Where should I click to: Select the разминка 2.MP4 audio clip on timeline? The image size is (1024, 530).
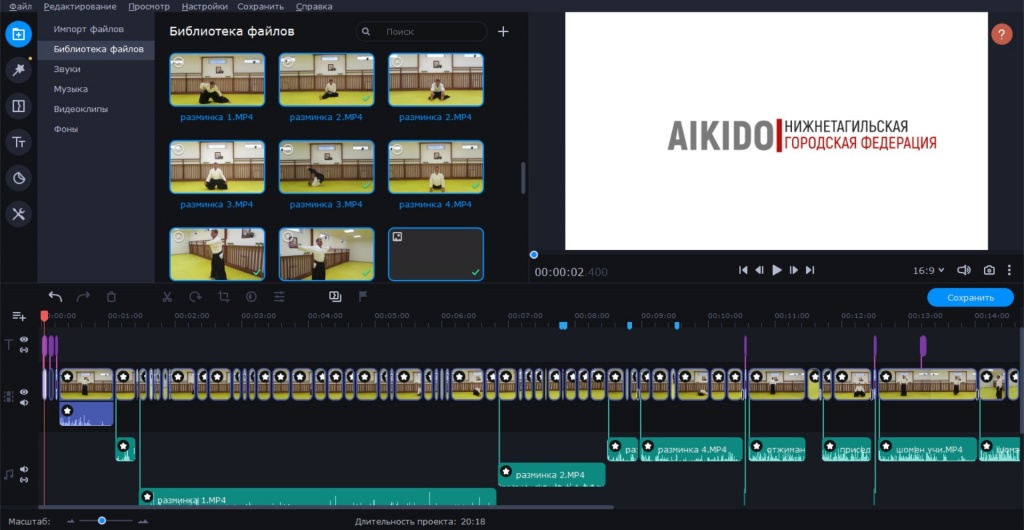551,475
